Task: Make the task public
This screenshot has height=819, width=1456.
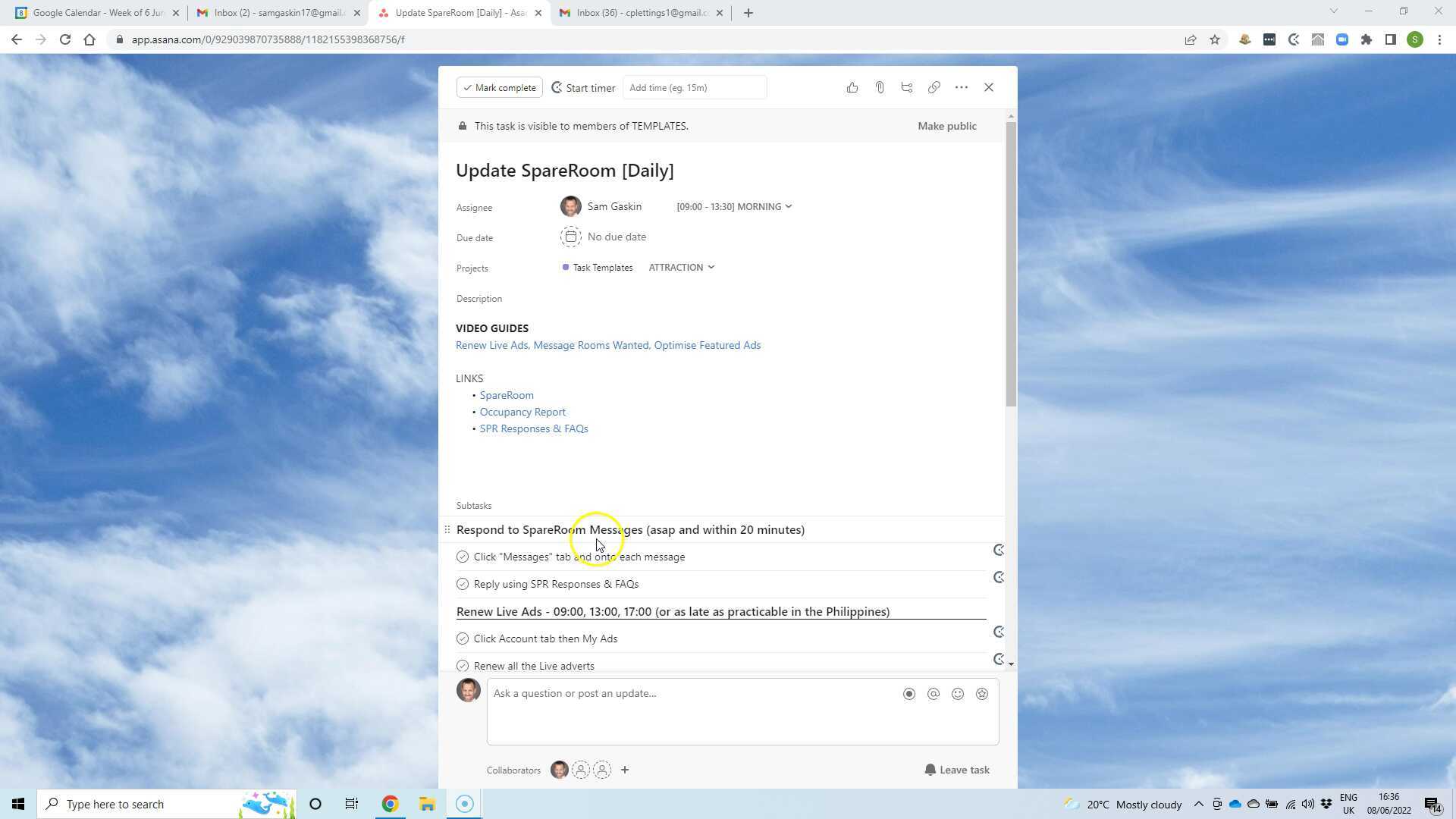Action: pos(947,126)
